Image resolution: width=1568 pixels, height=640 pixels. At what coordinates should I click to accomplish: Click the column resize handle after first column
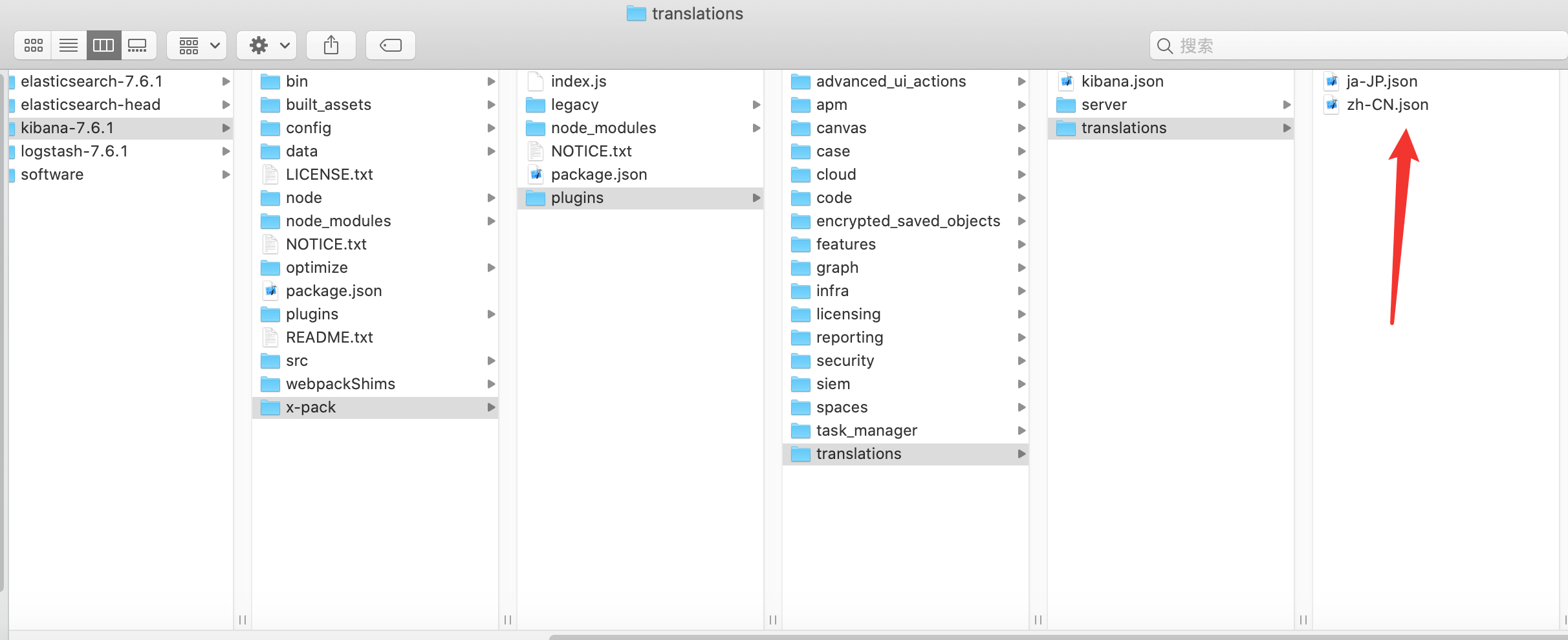(243, 620)
